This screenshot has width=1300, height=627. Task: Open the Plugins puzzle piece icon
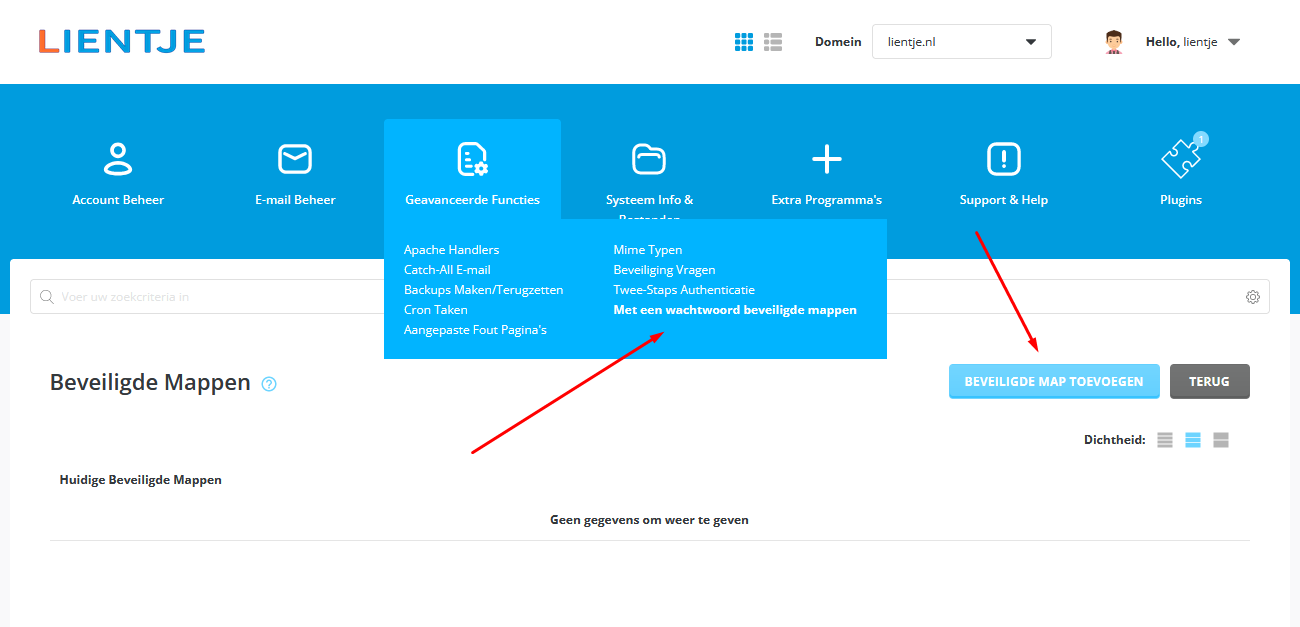(1180, 159)
